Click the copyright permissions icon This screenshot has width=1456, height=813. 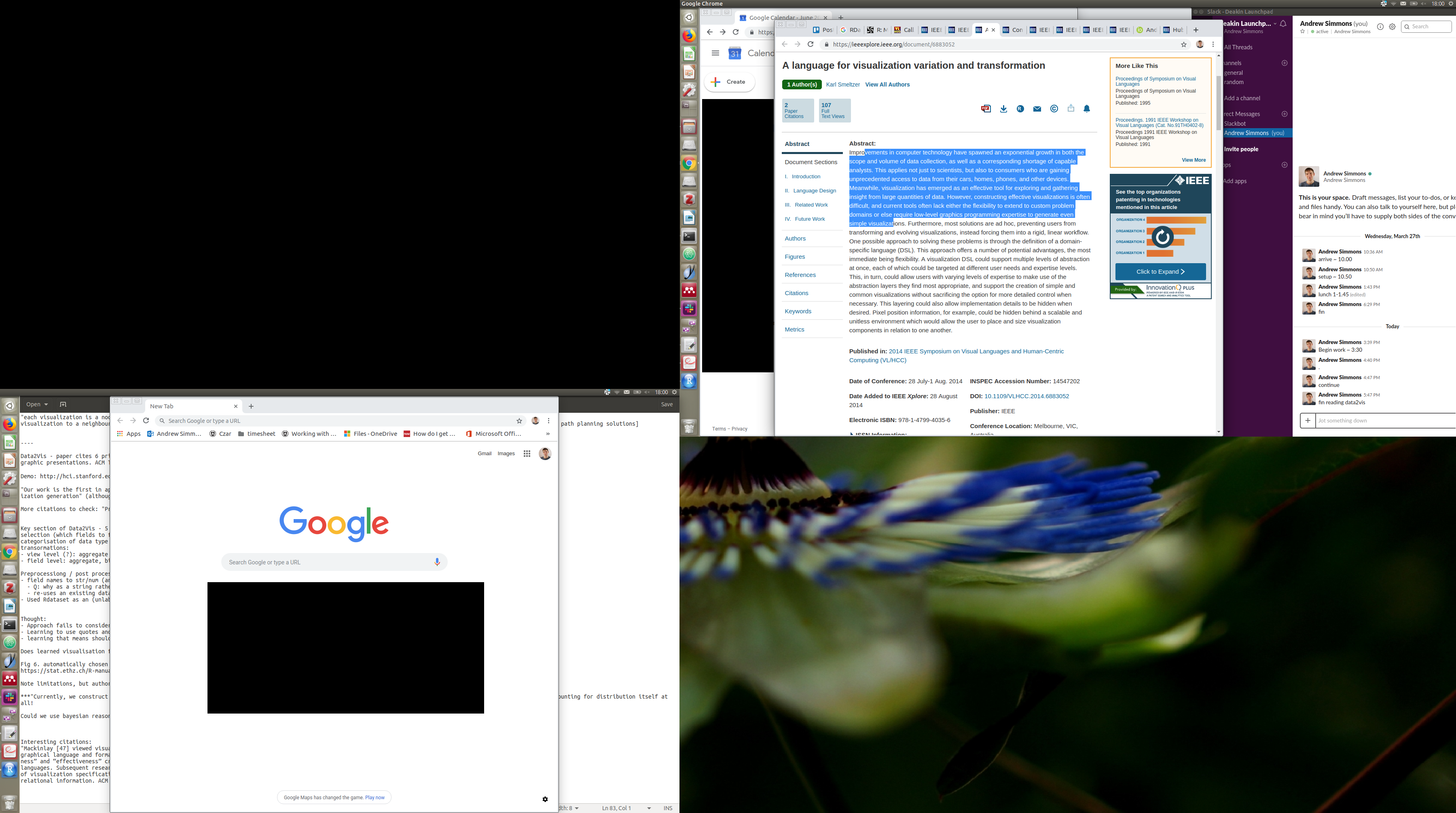(x=1054, y=109)
